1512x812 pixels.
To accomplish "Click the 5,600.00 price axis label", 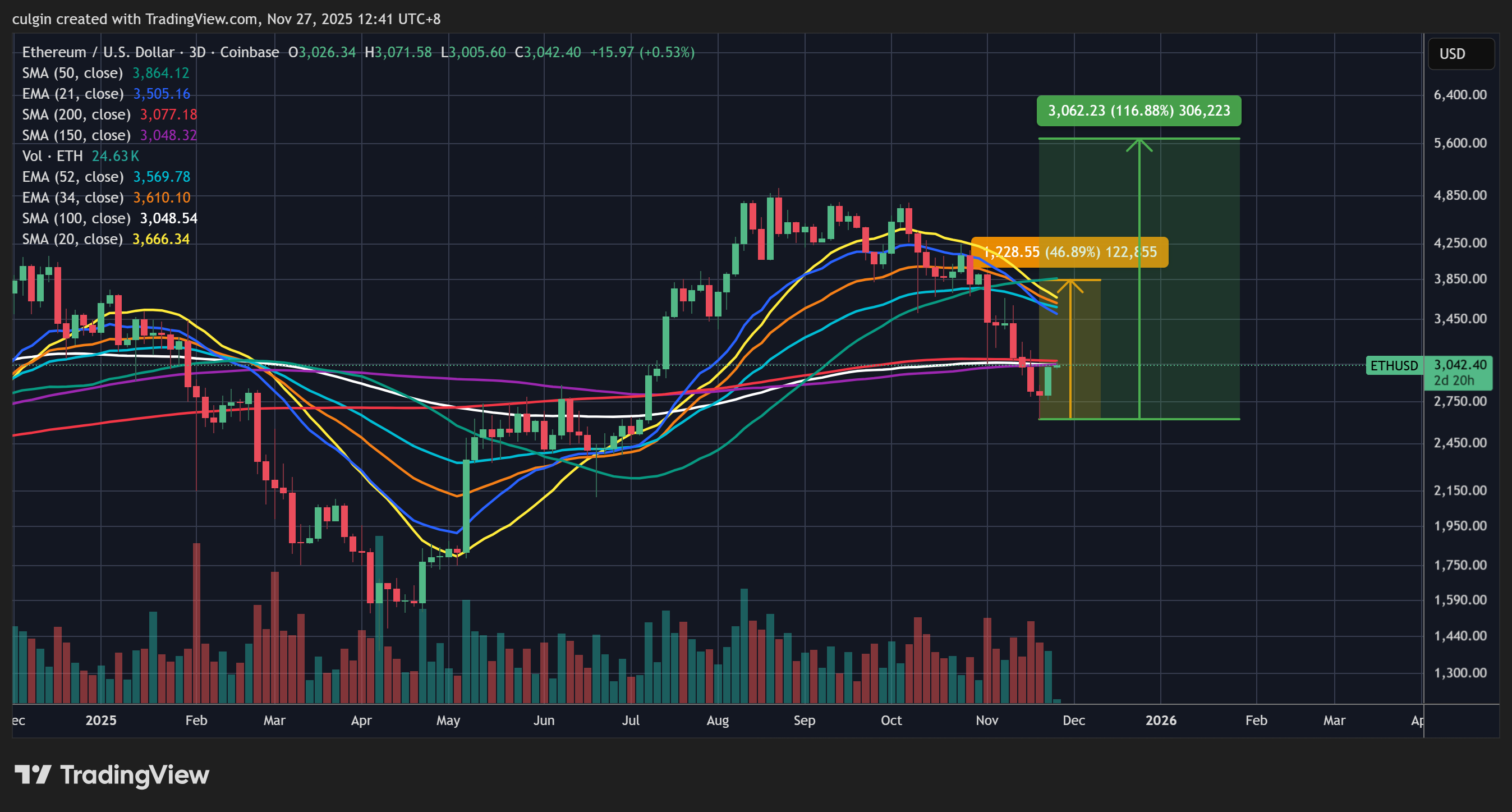I will click(x=1460, y=143).
